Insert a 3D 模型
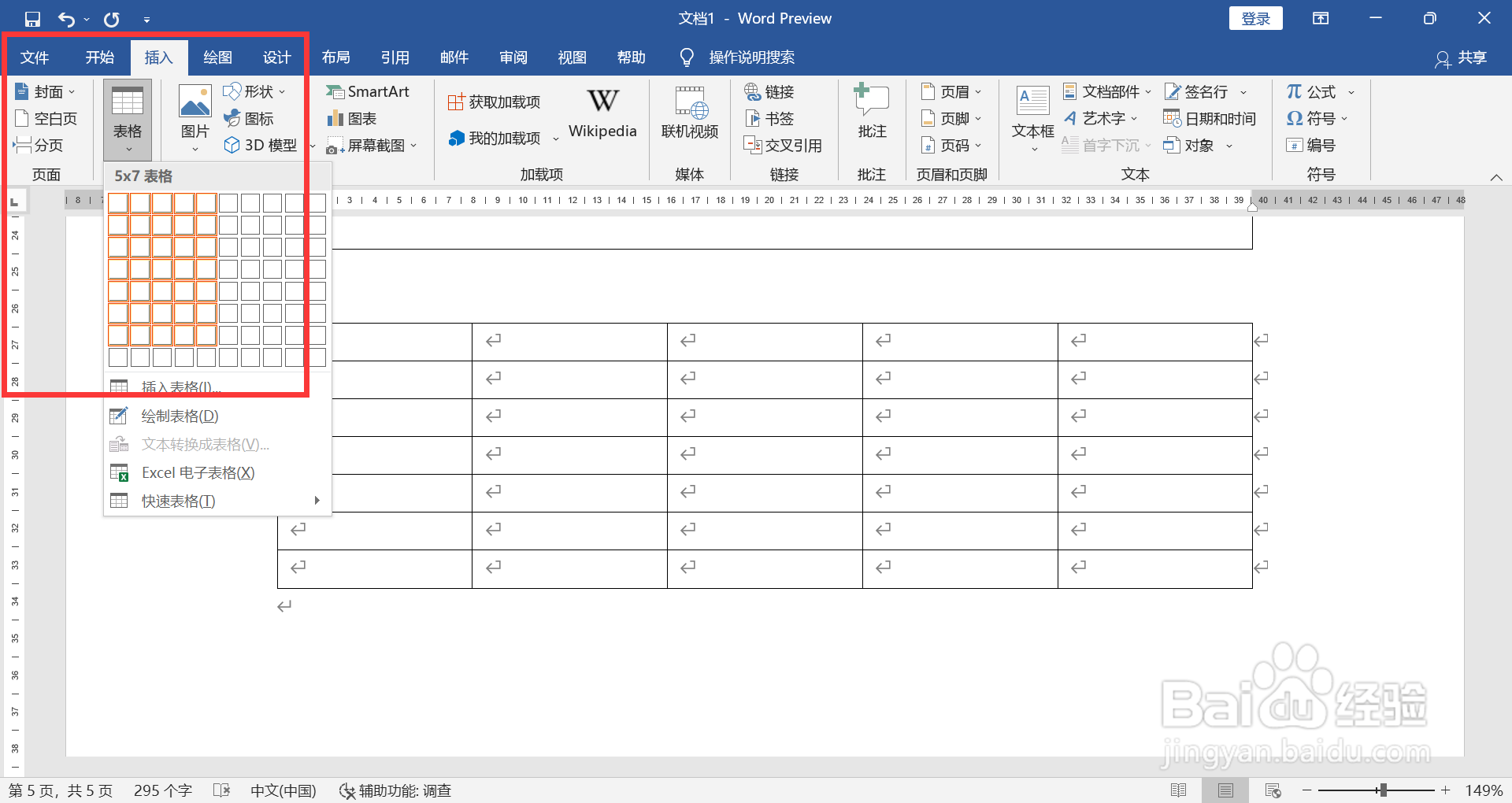The image size is (1512, 803). tap(261, 146)
